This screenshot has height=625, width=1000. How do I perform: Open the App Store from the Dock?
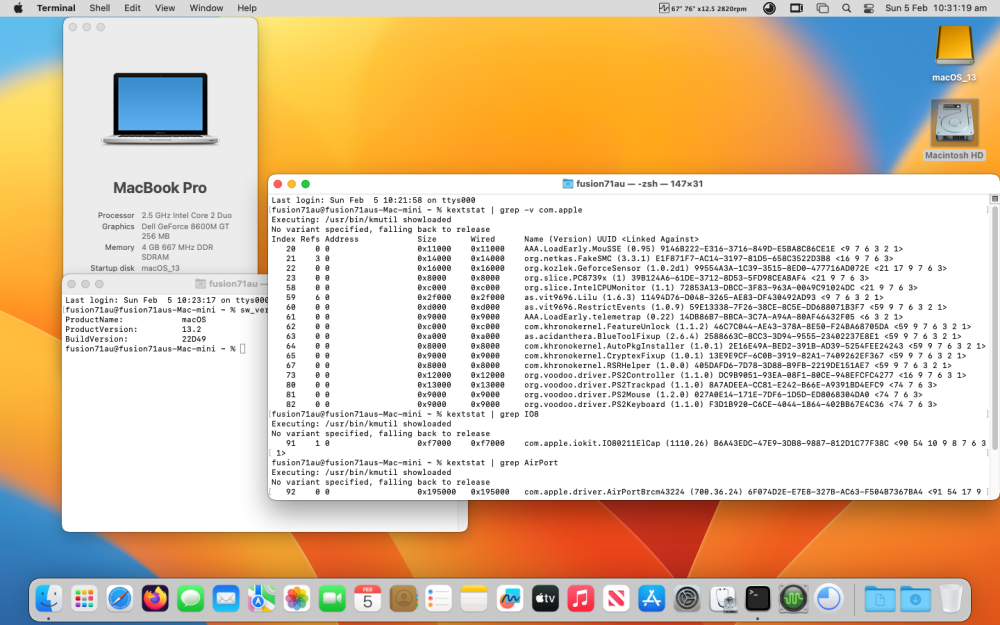[651, 599]
